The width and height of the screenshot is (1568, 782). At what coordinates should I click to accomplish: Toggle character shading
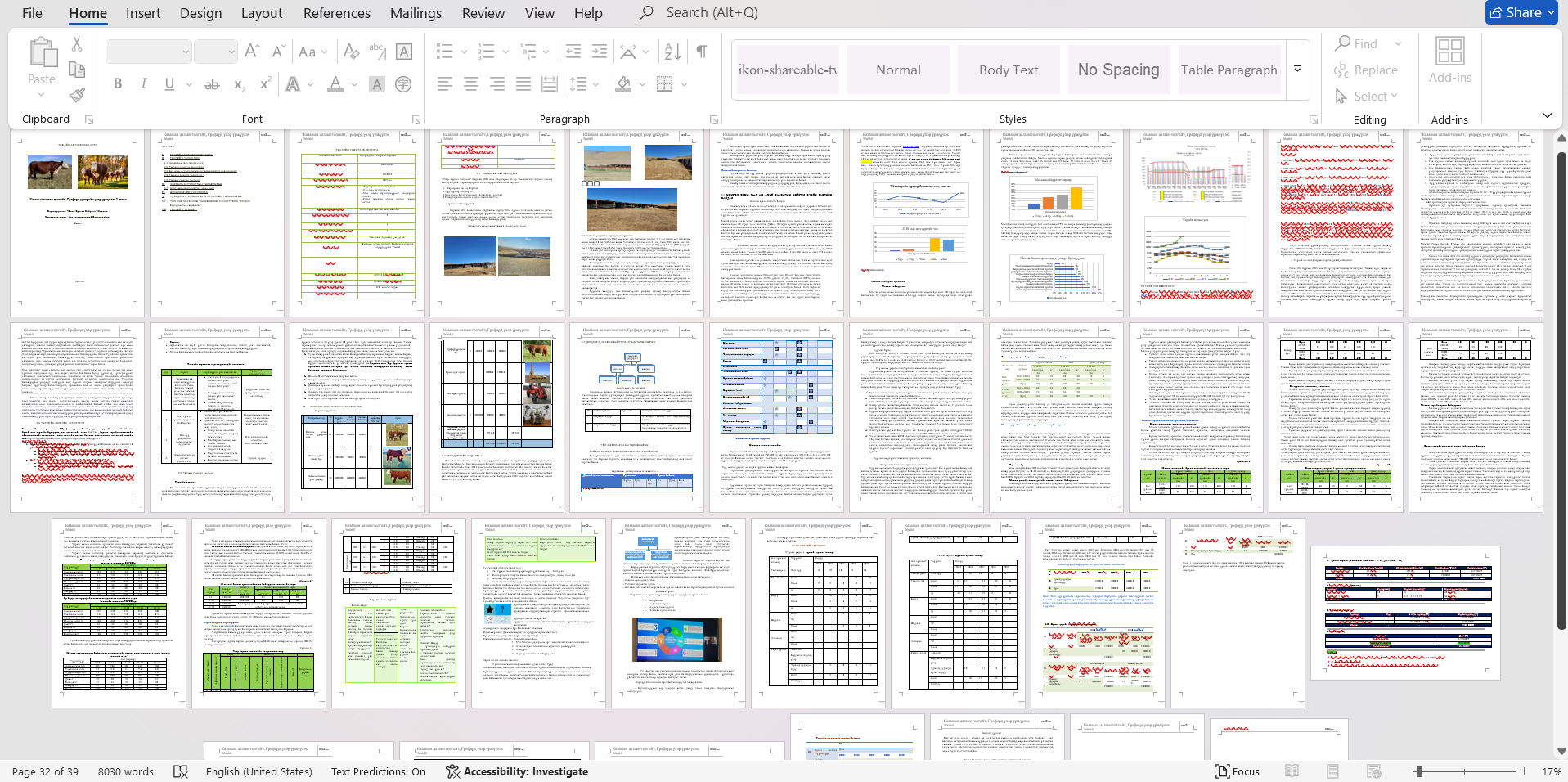[377, 84]
